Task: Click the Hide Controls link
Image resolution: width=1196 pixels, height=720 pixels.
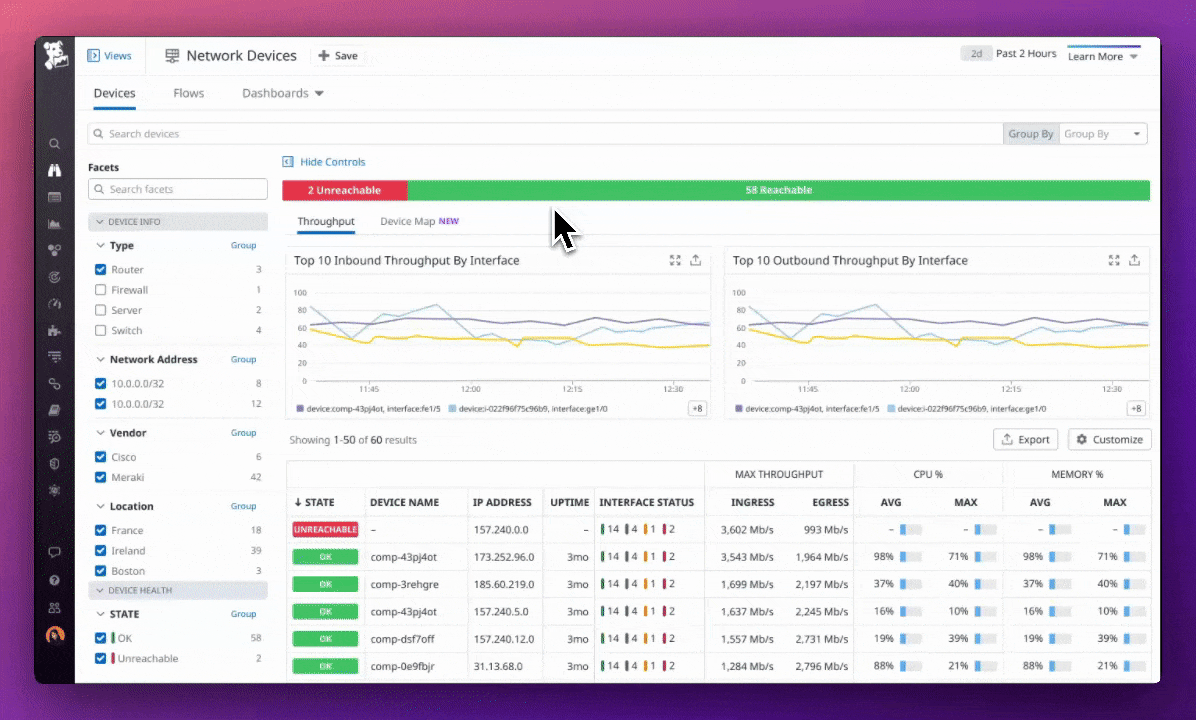Action: pos(333,162)
